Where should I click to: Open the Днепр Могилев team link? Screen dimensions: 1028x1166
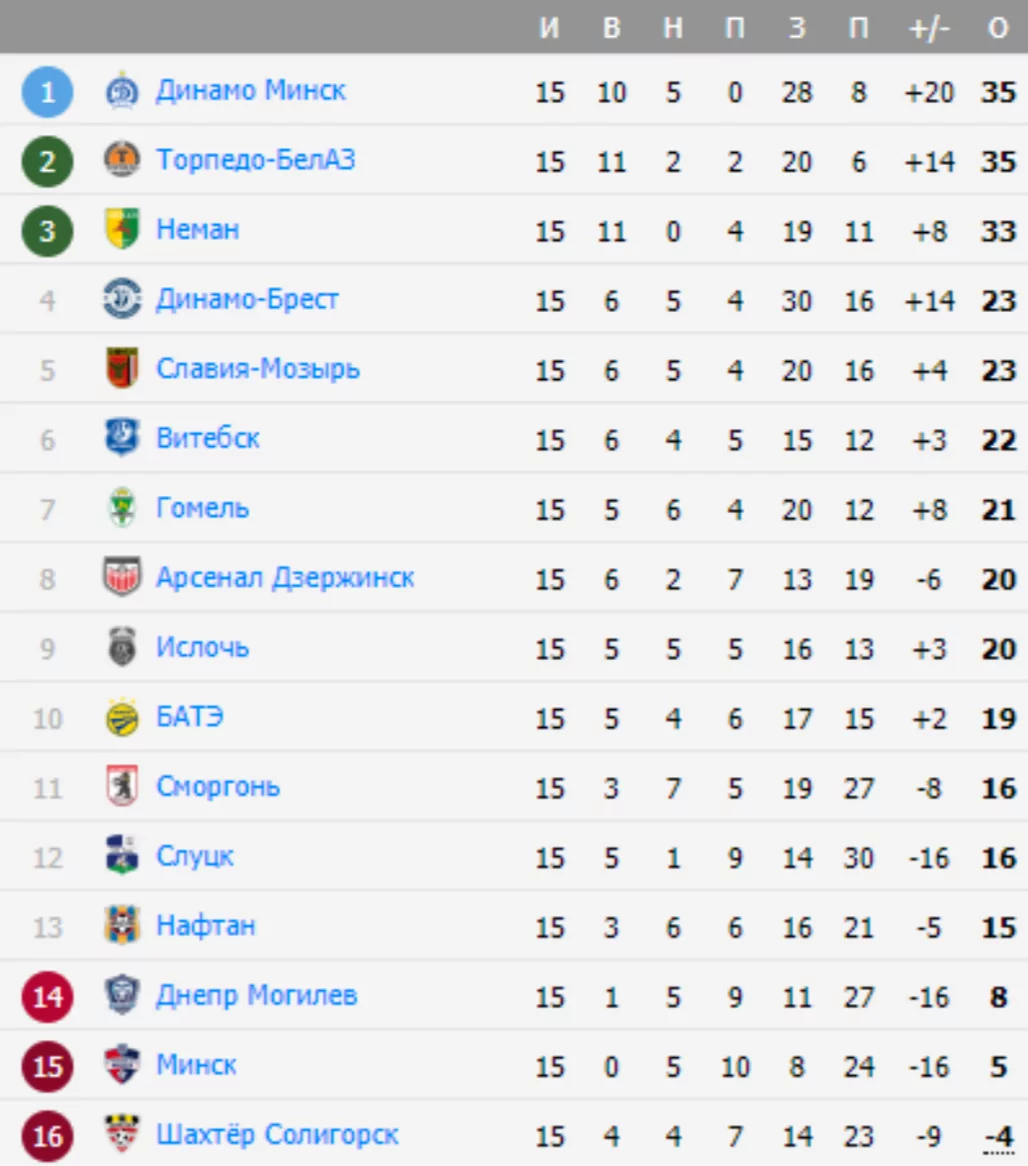[x=256, y=995]
